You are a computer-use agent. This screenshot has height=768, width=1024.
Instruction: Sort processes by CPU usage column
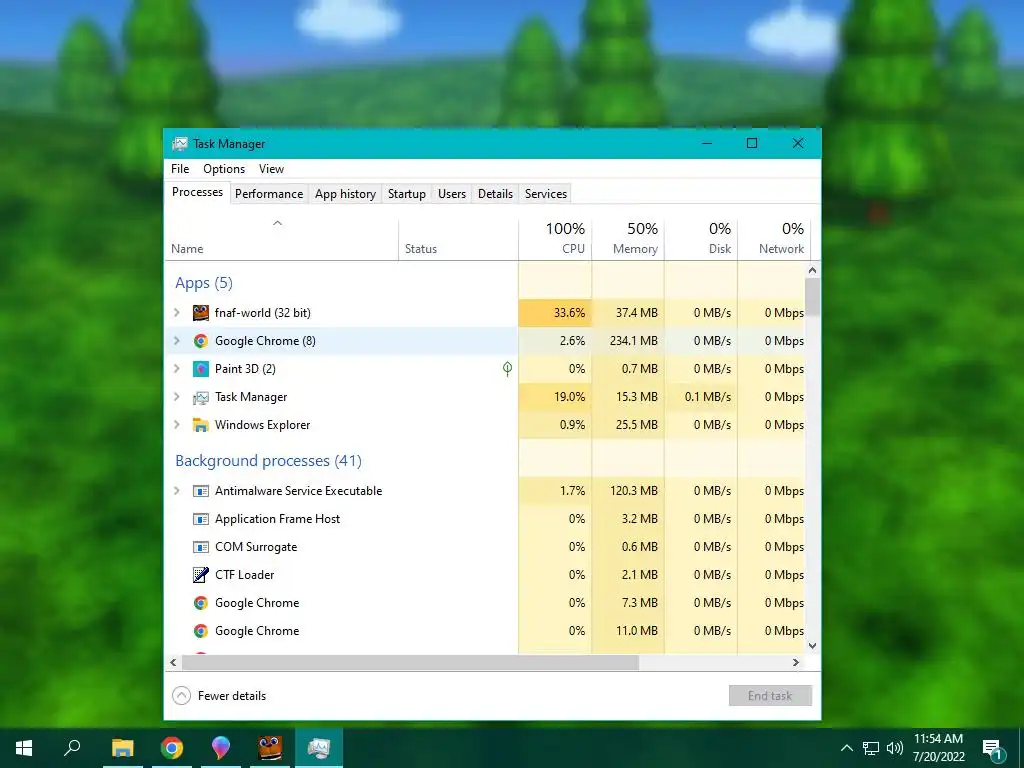pos(555,240)
